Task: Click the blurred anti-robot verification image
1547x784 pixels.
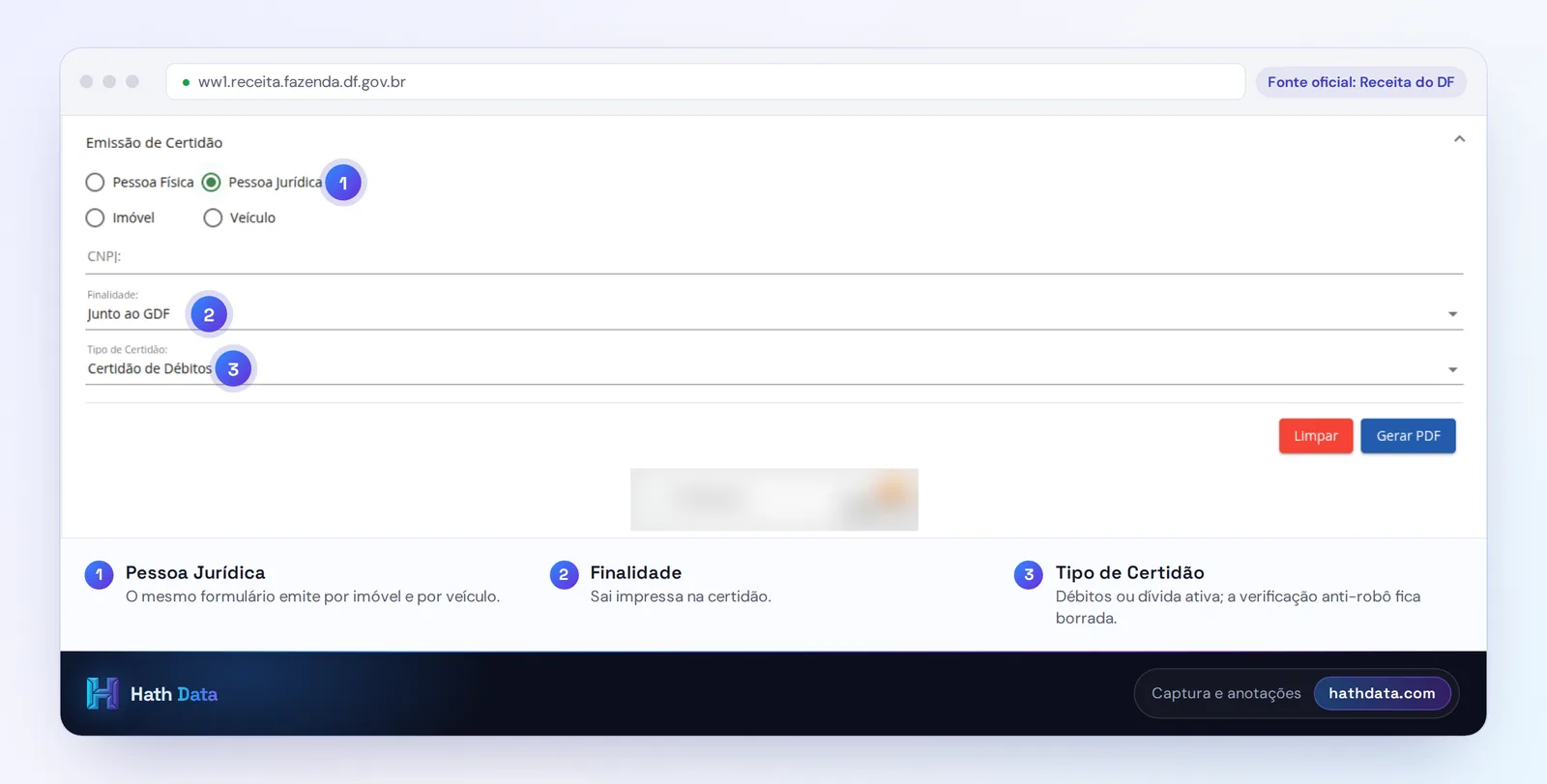Action: (x=774, y=500)
